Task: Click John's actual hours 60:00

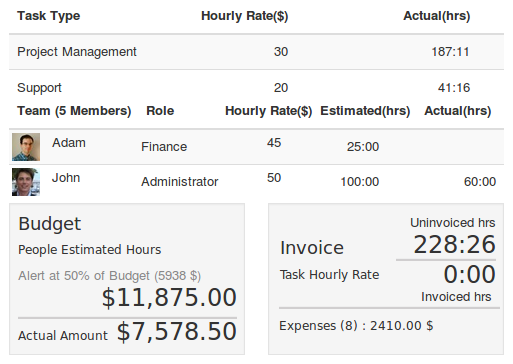Action: 480,182
